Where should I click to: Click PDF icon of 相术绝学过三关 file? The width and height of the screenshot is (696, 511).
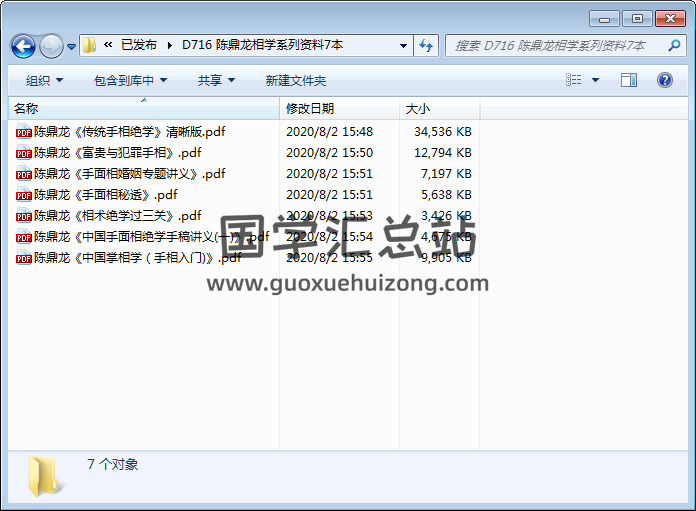coord(24,216)
